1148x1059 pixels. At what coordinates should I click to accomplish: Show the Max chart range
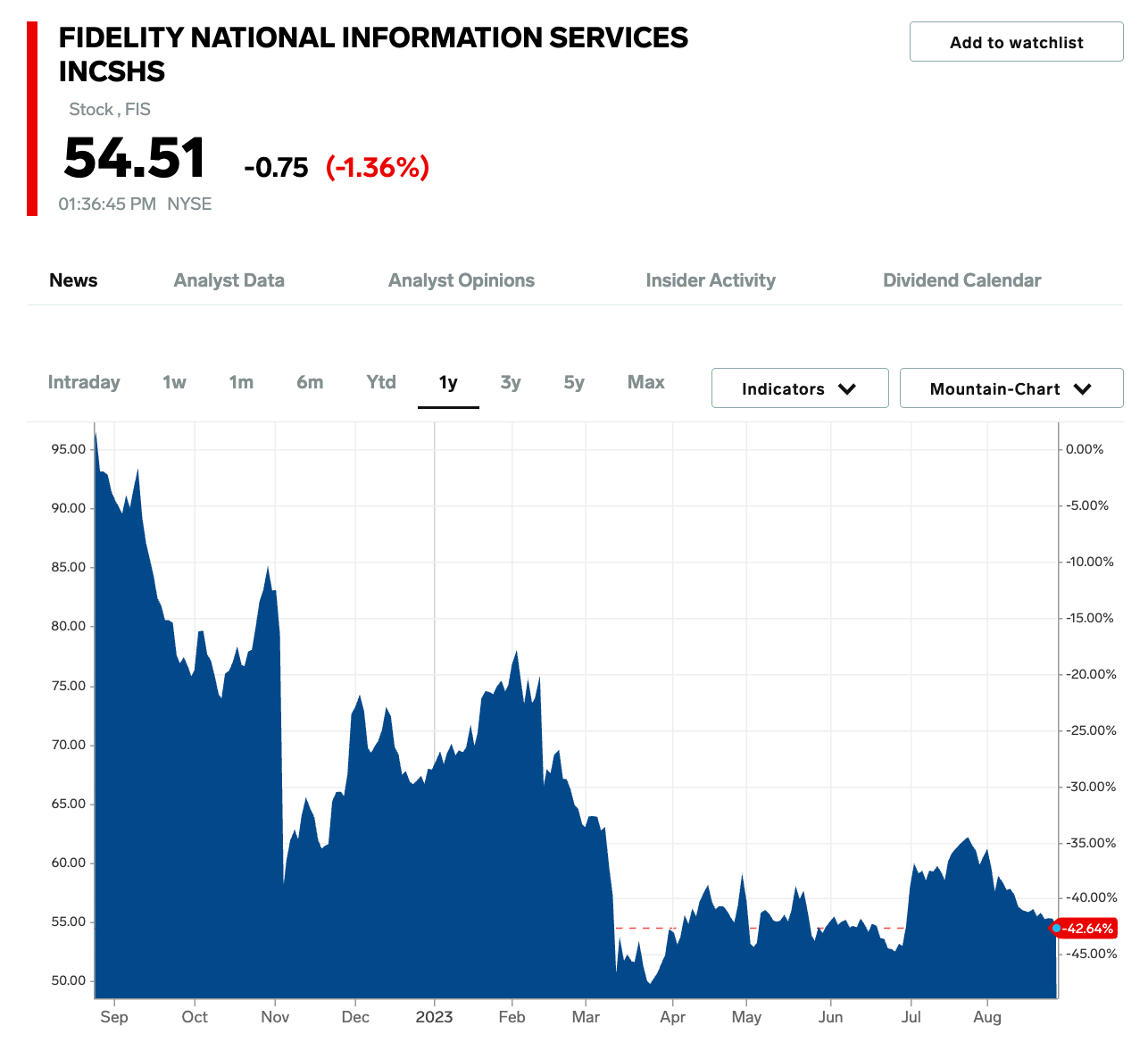click(646, 382)
